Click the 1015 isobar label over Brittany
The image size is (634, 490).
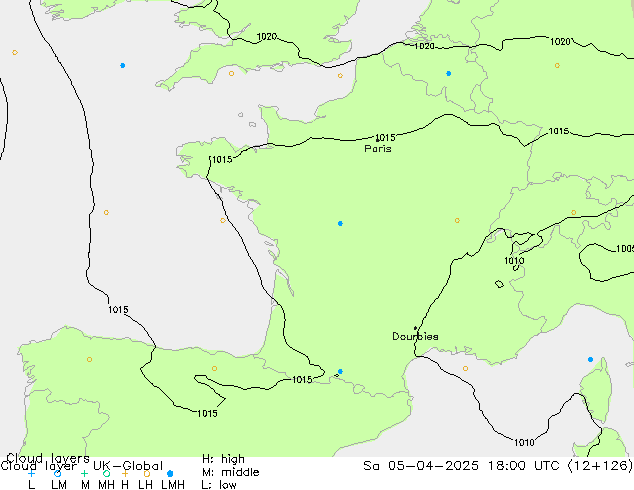[x=222, y=159]
